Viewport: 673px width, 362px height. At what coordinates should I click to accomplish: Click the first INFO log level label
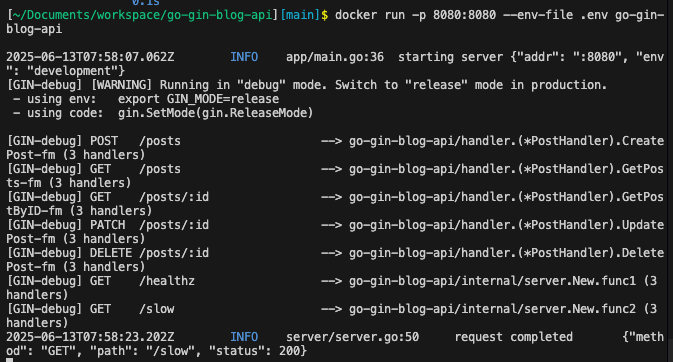click(244, 57)
